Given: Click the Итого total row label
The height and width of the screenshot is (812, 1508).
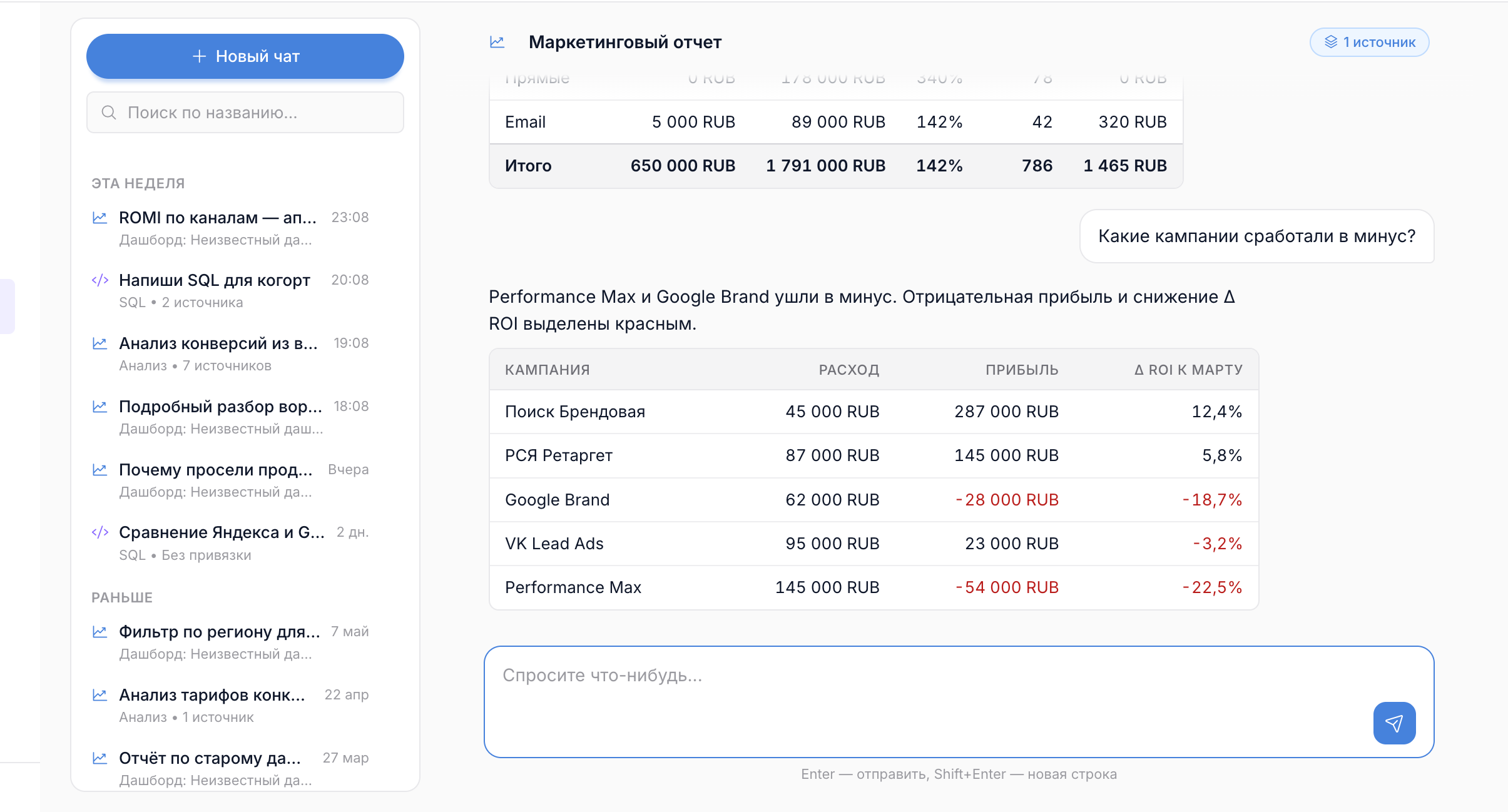Looking at the screenshot, I should pyautogui.click(x=528, y=166).
